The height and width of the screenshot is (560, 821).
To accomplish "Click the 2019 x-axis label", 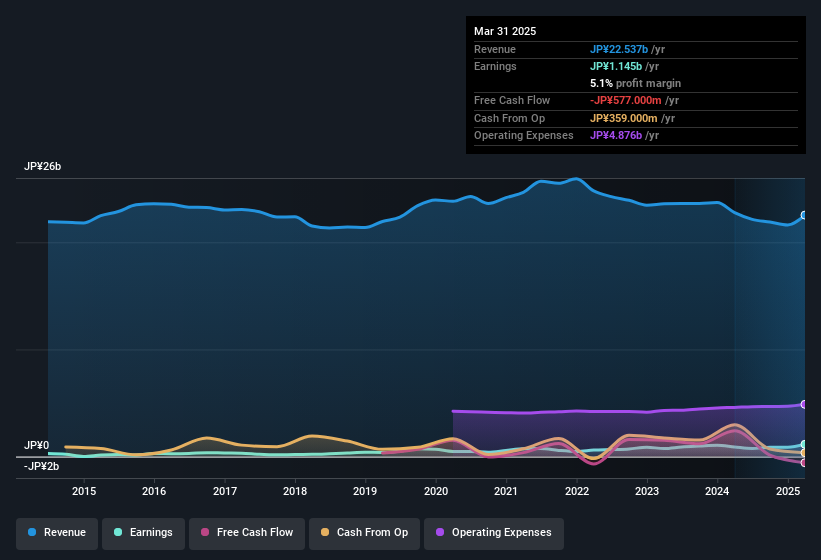I will 365,491.
